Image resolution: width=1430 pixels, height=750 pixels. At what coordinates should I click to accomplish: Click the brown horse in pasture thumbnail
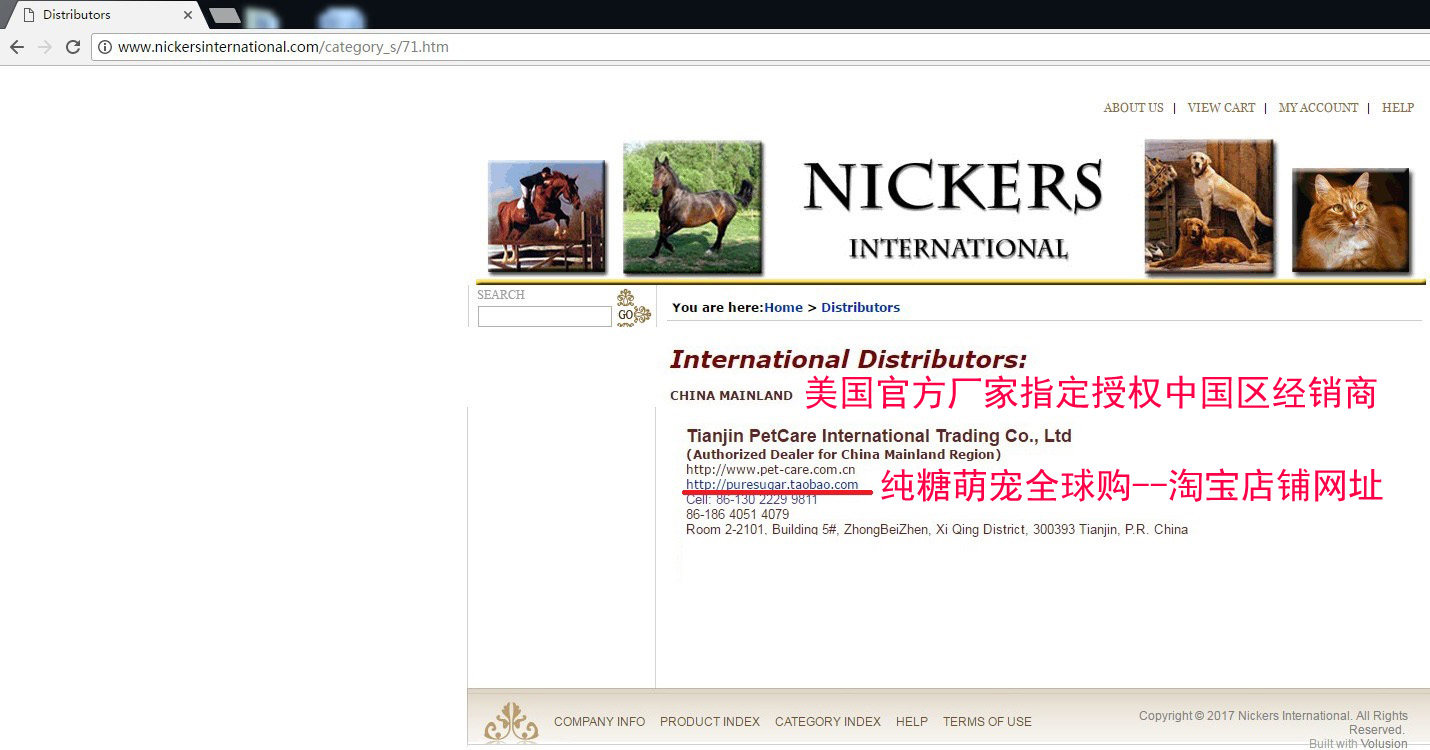coord(692,208)
